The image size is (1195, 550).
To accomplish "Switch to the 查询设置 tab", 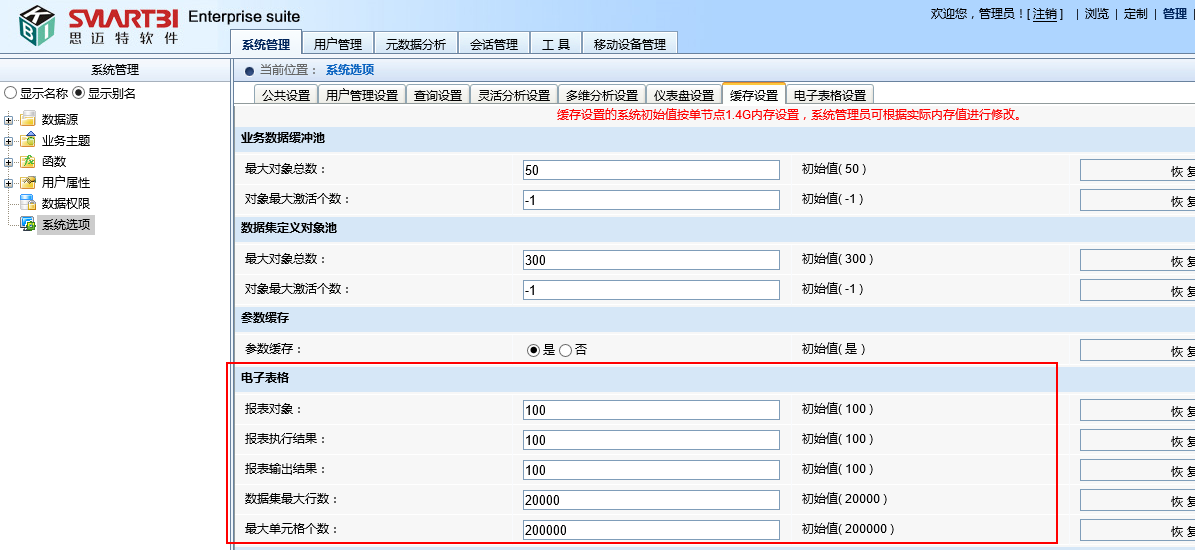I will [x=438, y=95].
